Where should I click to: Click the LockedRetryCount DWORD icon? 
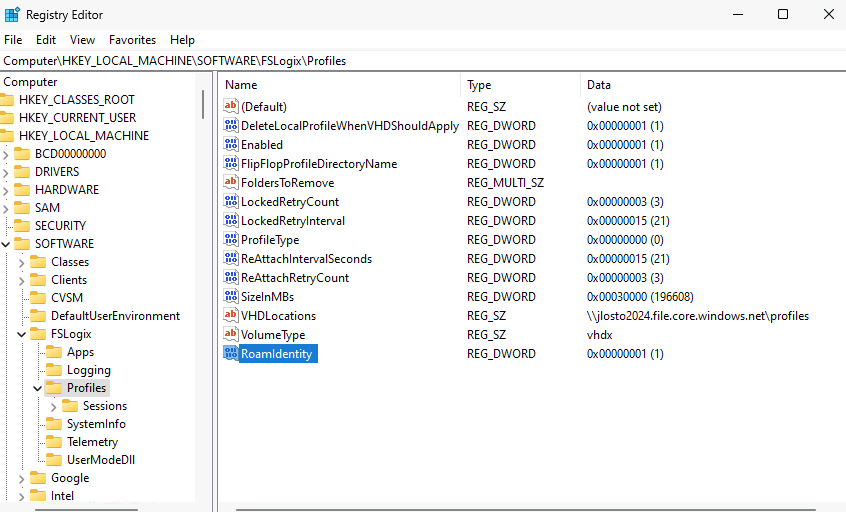(x=231, y=201)
